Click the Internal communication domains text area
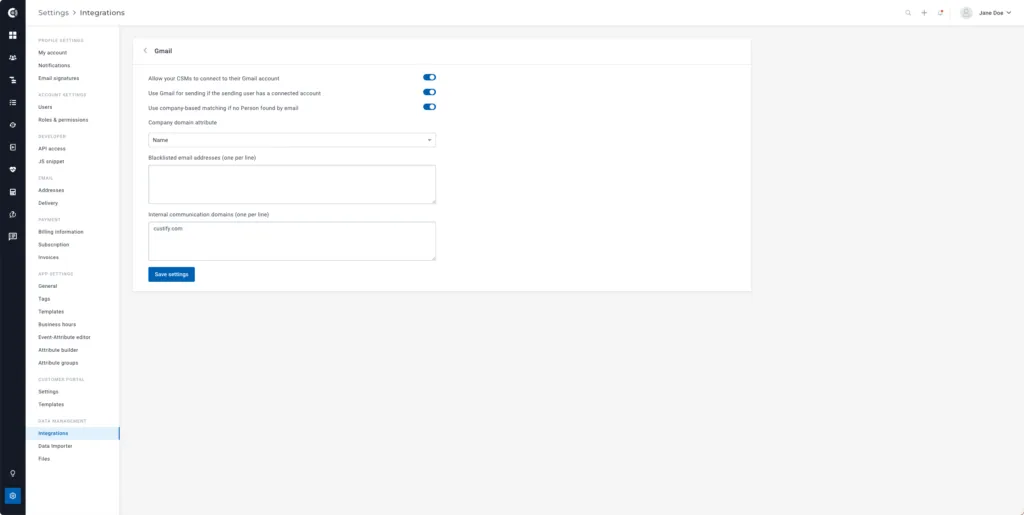The height and width of the screenshot is (515, 1024). coord(292,242)
